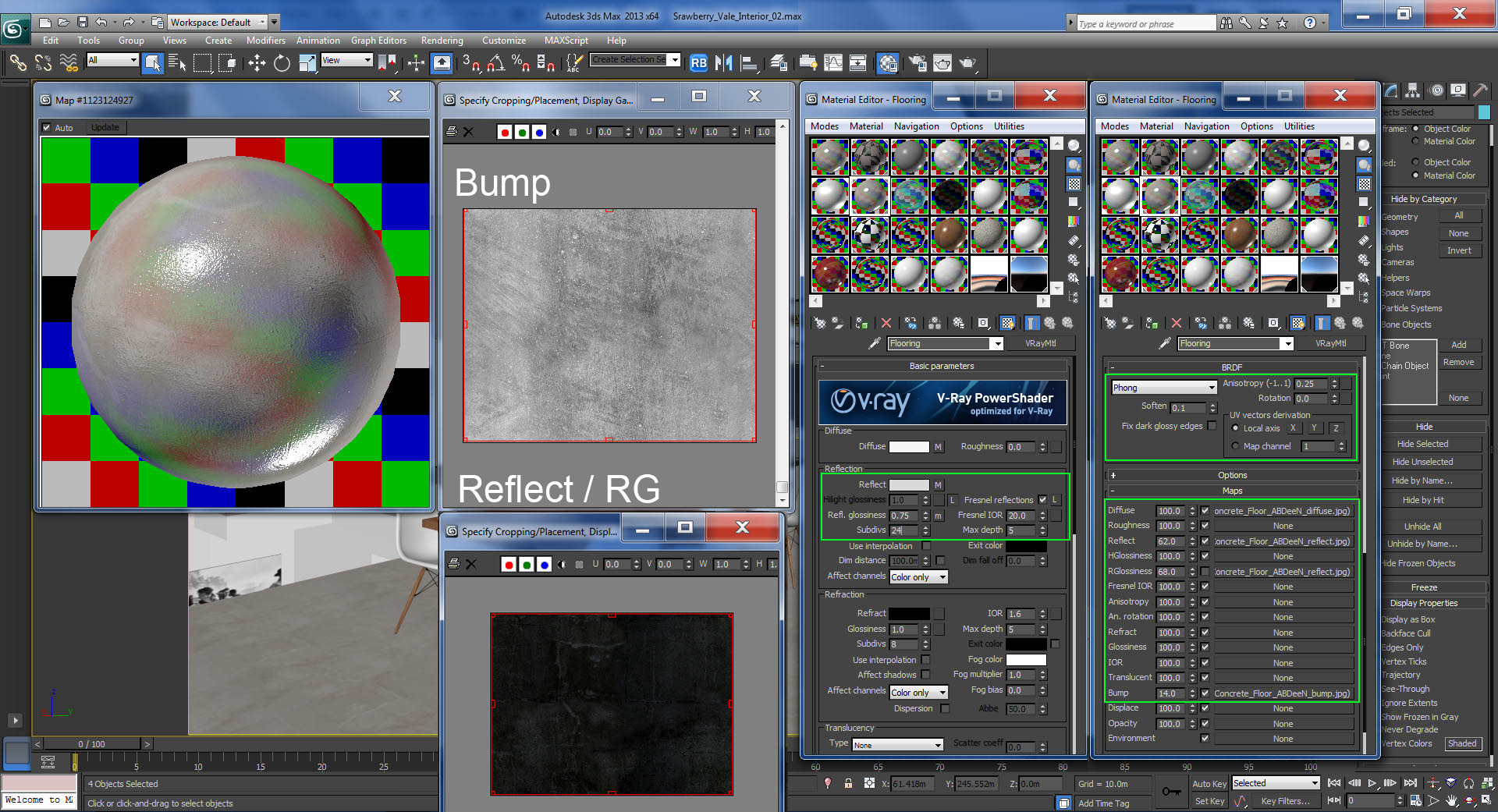Click Go to Parent icon in right Material Editor

click(x=1340, y=323)
